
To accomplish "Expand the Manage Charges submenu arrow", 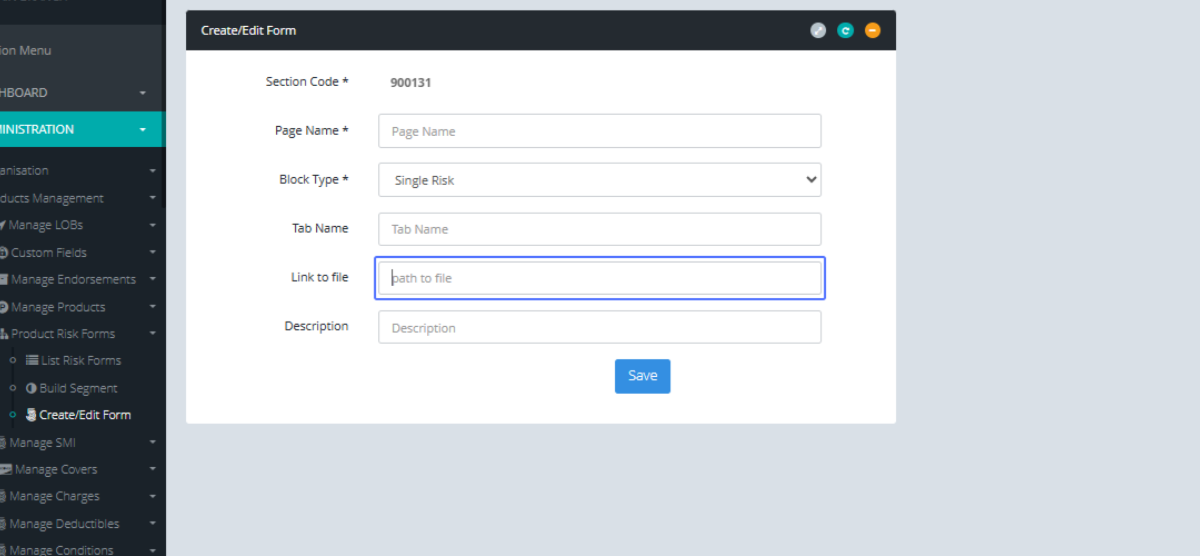I will click(x=153, y=497).
